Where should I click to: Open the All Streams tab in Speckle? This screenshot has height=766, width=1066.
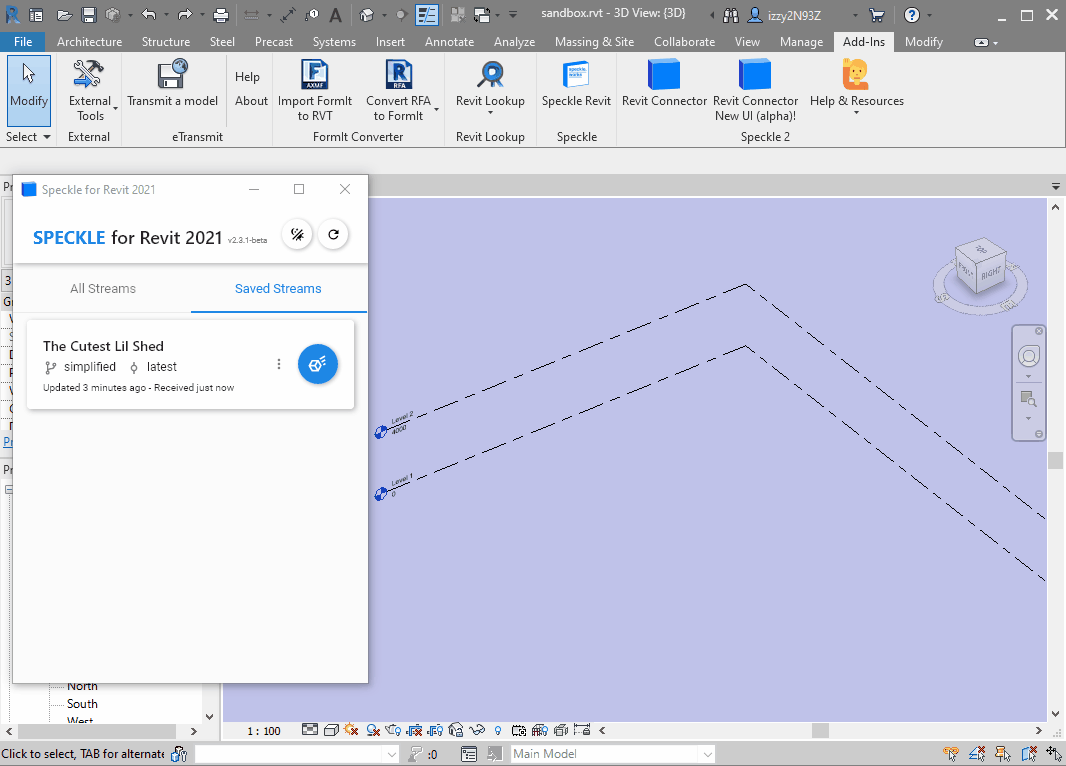[103, 288]
